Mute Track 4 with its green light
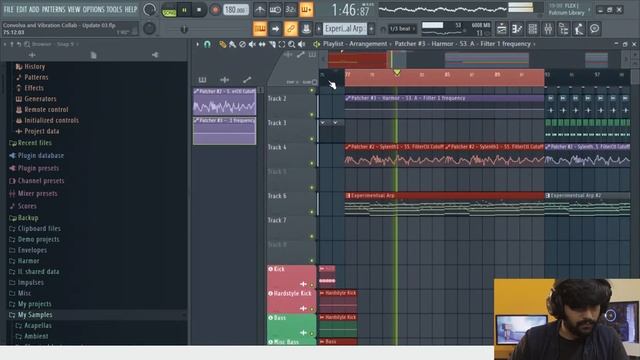The width and height of the screenshot is (640, 360). pyautogui.click(x=312, y=163)
